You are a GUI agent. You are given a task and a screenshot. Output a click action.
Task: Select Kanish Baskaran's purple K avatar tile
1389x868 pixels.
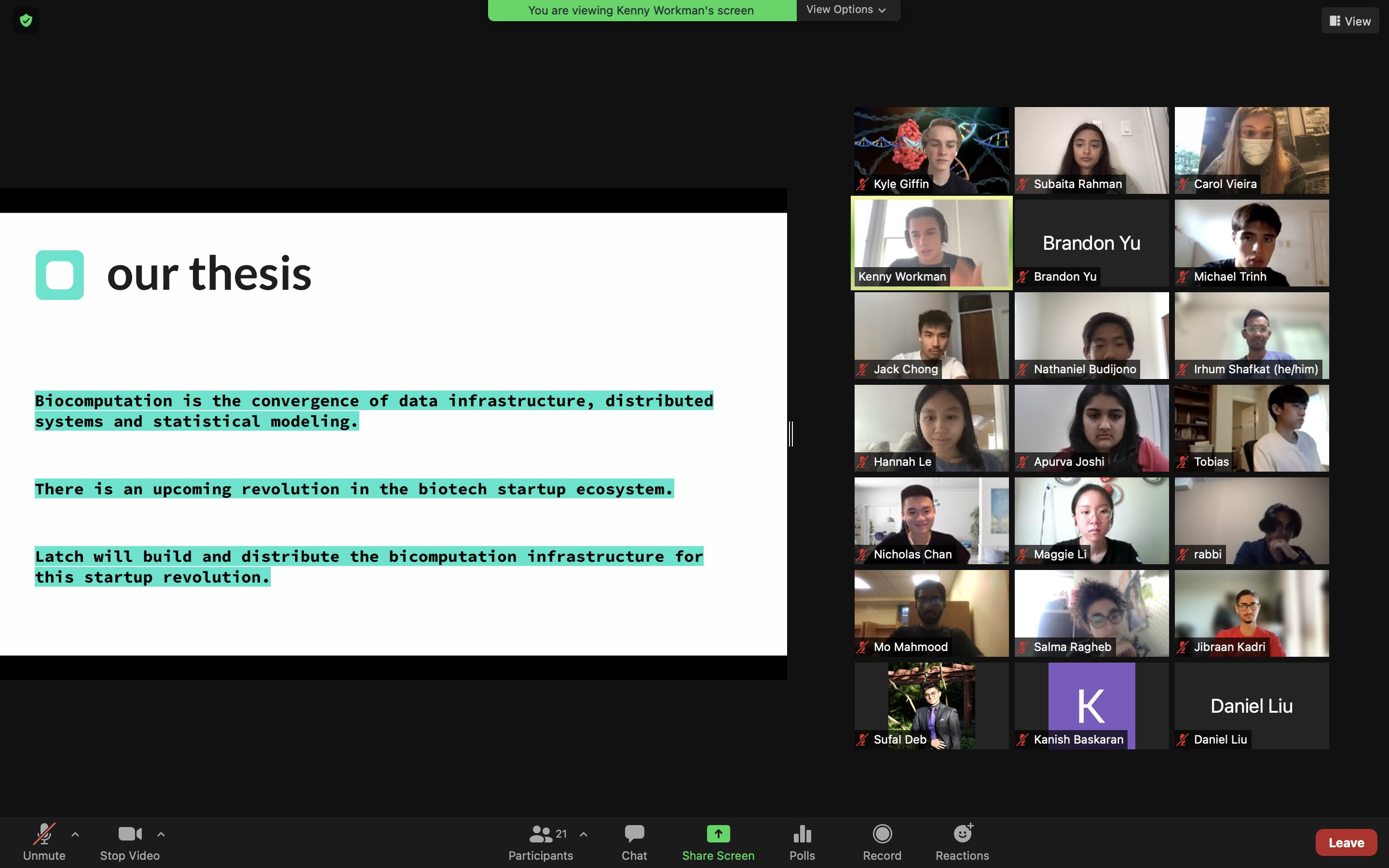point(1091,706)
